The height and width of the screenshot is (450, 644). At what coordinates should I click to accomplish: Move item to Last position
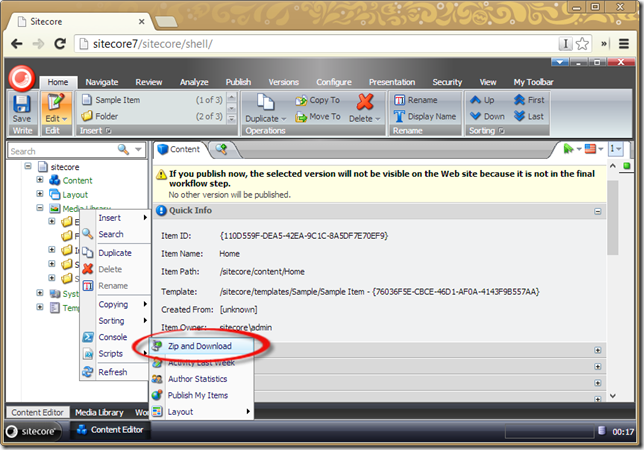point(529,116)
